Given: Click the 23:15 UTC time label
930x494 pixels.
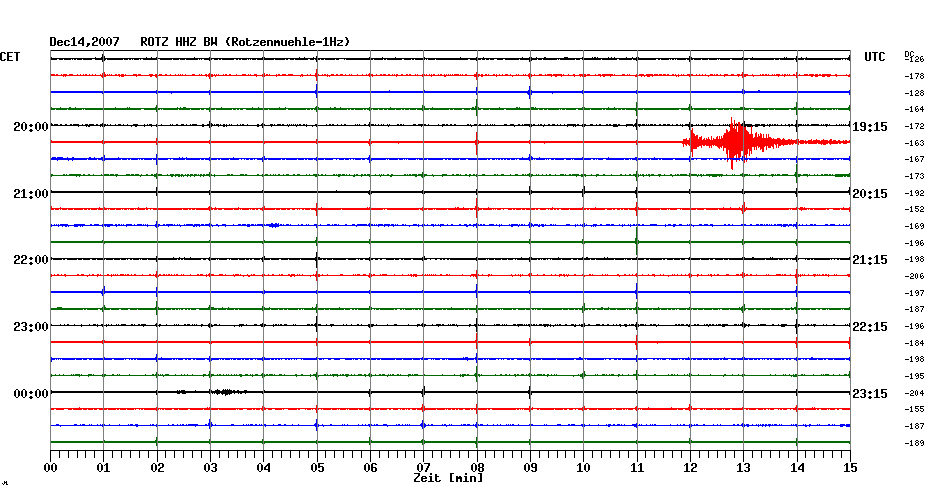Looking at the screenshot, I should pos(870,394).
